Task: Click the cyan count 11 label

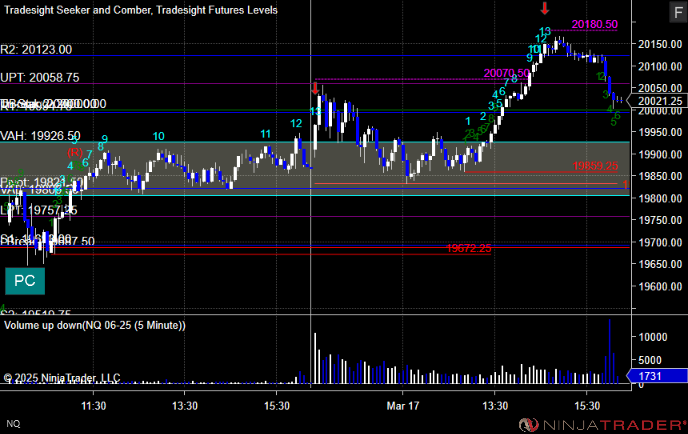Action: (265, 134)
